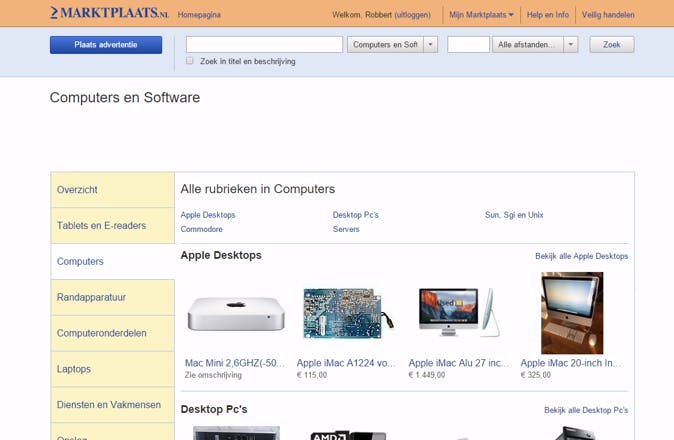This screenshot has height=440, width=674.
Task: Open Help en Info
Action: pyautogui.click(x=548, y=15)
